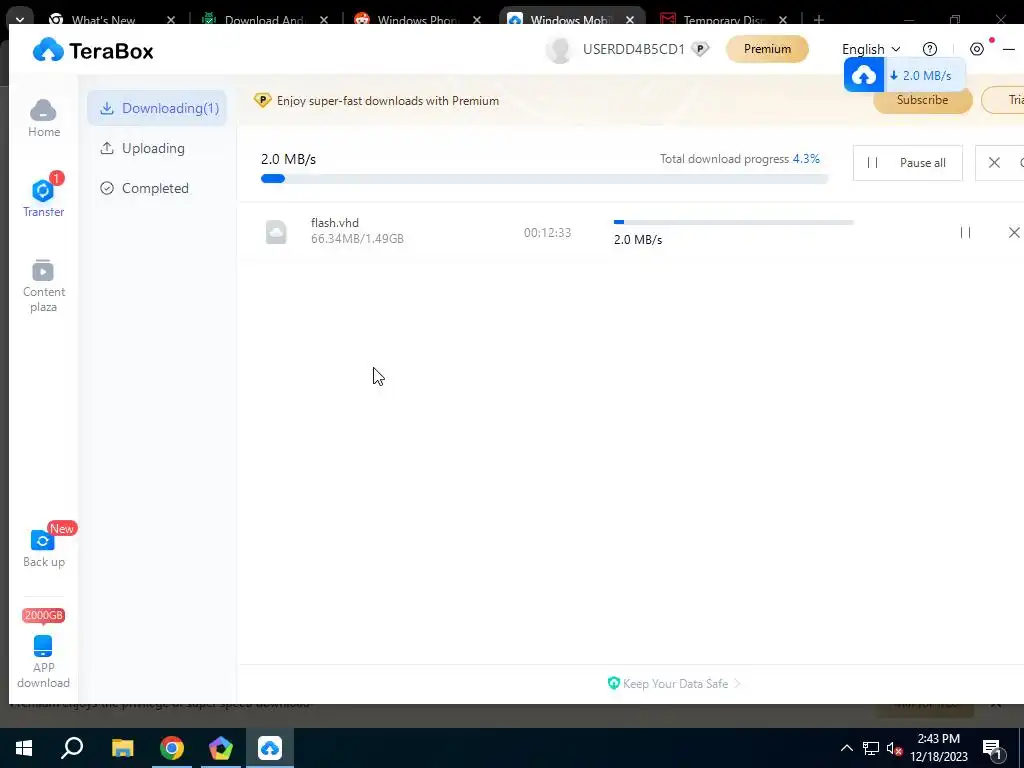The image size is (1024, 768).
Task: Open a new browser tab
Action: [x=819, y=20]
